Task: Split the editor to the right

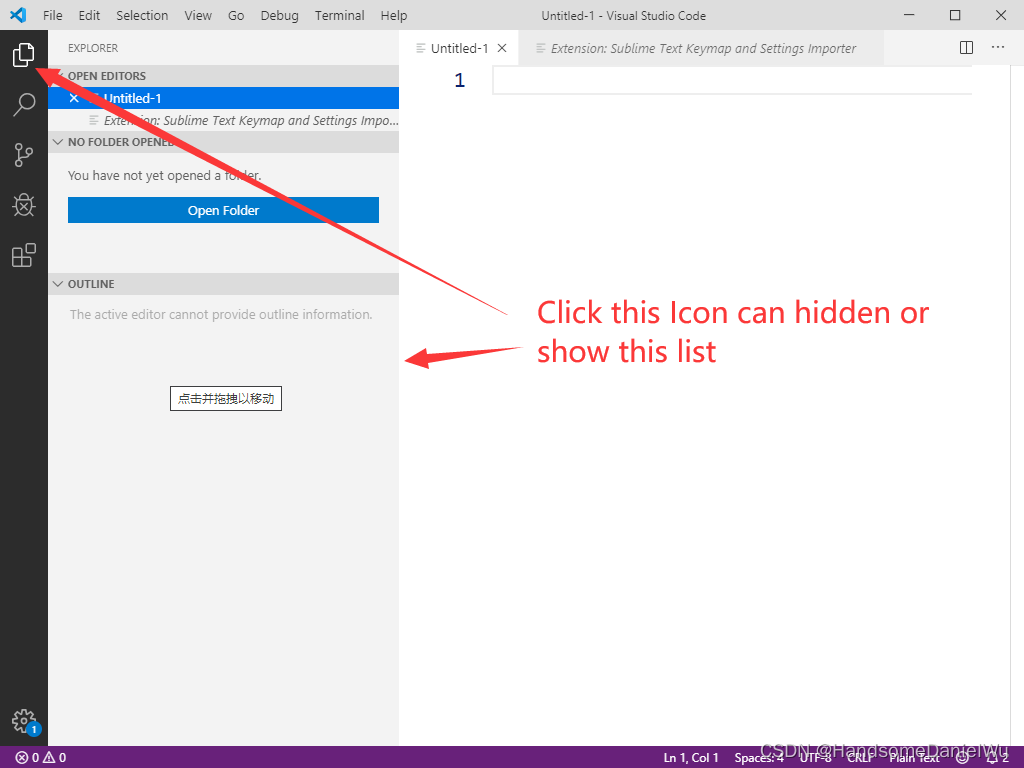Action: (x=967, y=48)
